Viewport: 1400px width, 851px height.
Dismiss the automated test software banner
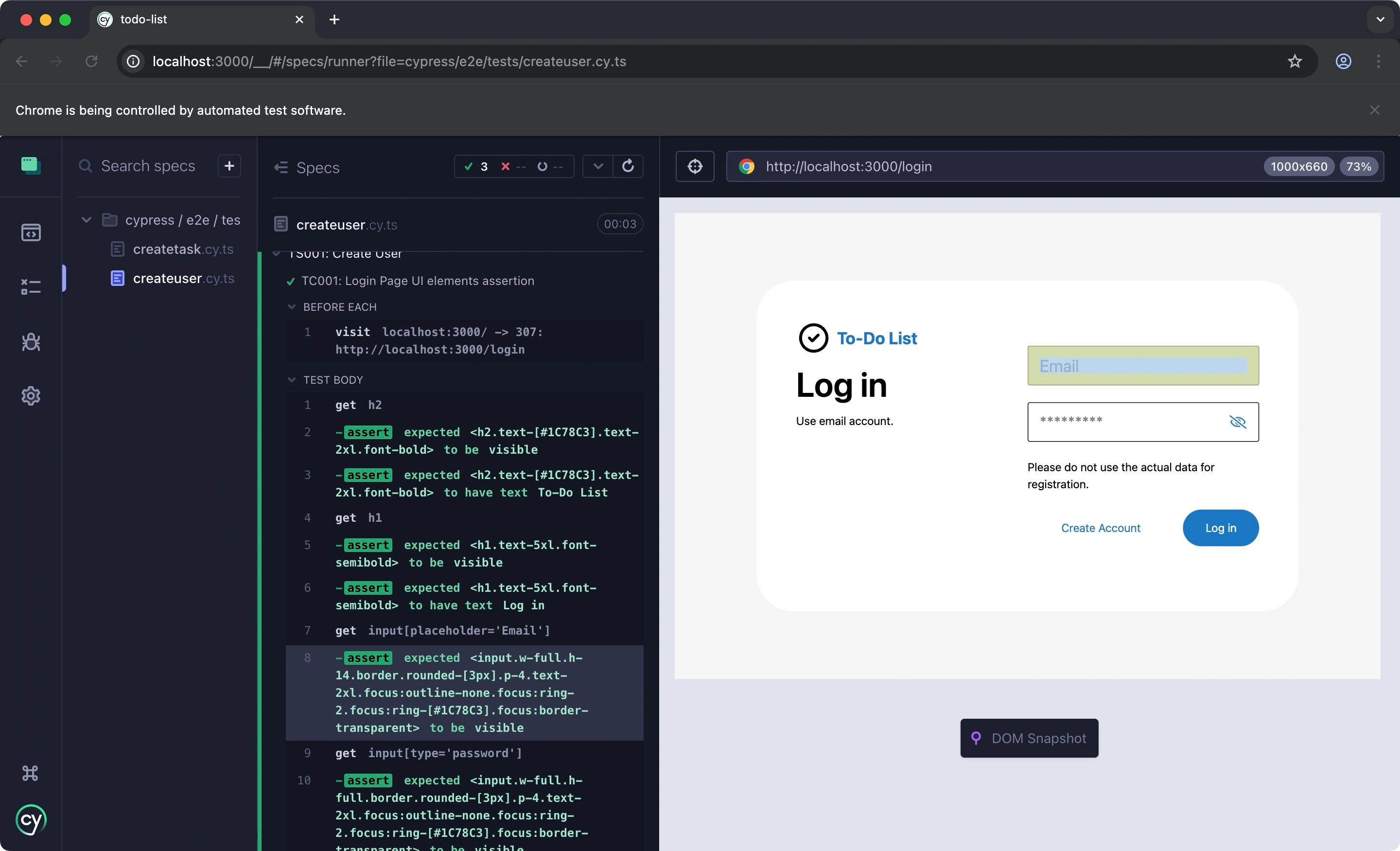point(1374,110)
